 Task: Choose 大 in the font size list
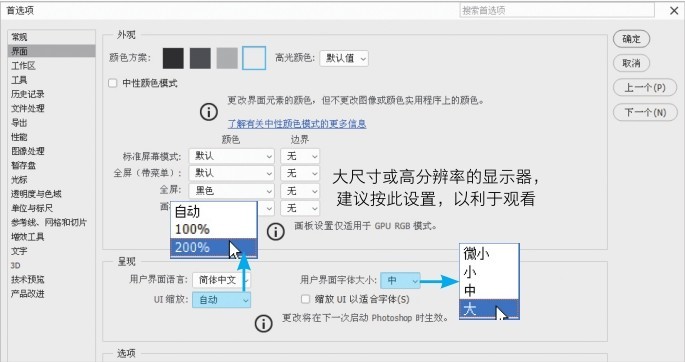pyautogui.click(x=489, y=309)
